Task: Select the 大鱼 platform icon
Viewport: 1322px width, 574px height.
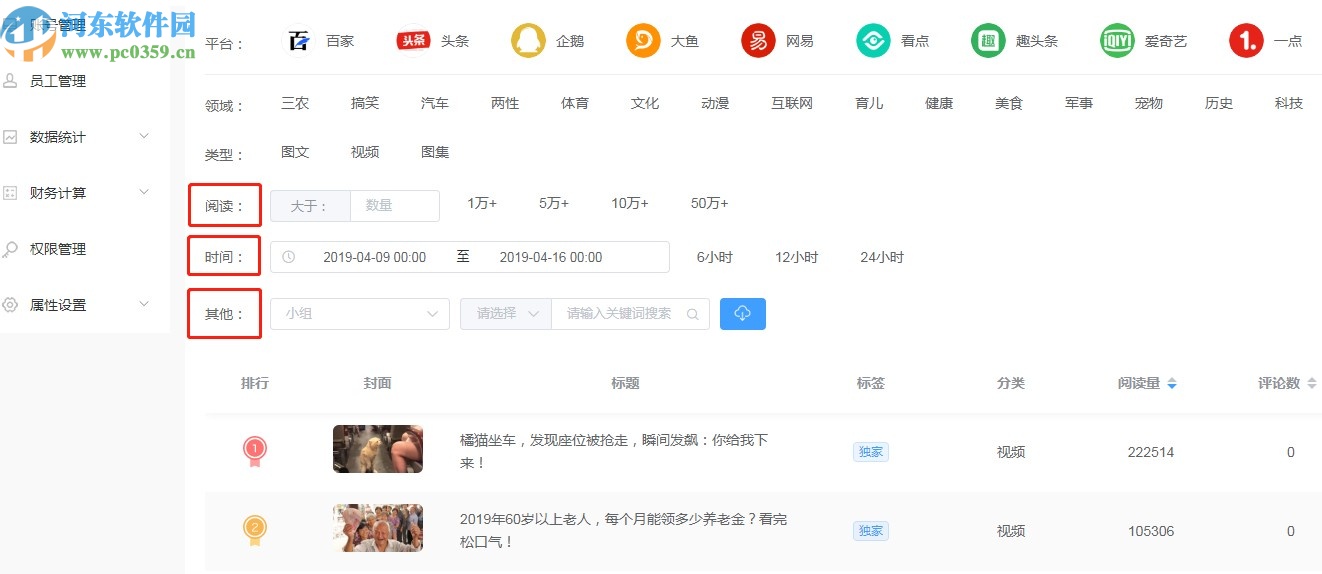Action: coord(643,41)
